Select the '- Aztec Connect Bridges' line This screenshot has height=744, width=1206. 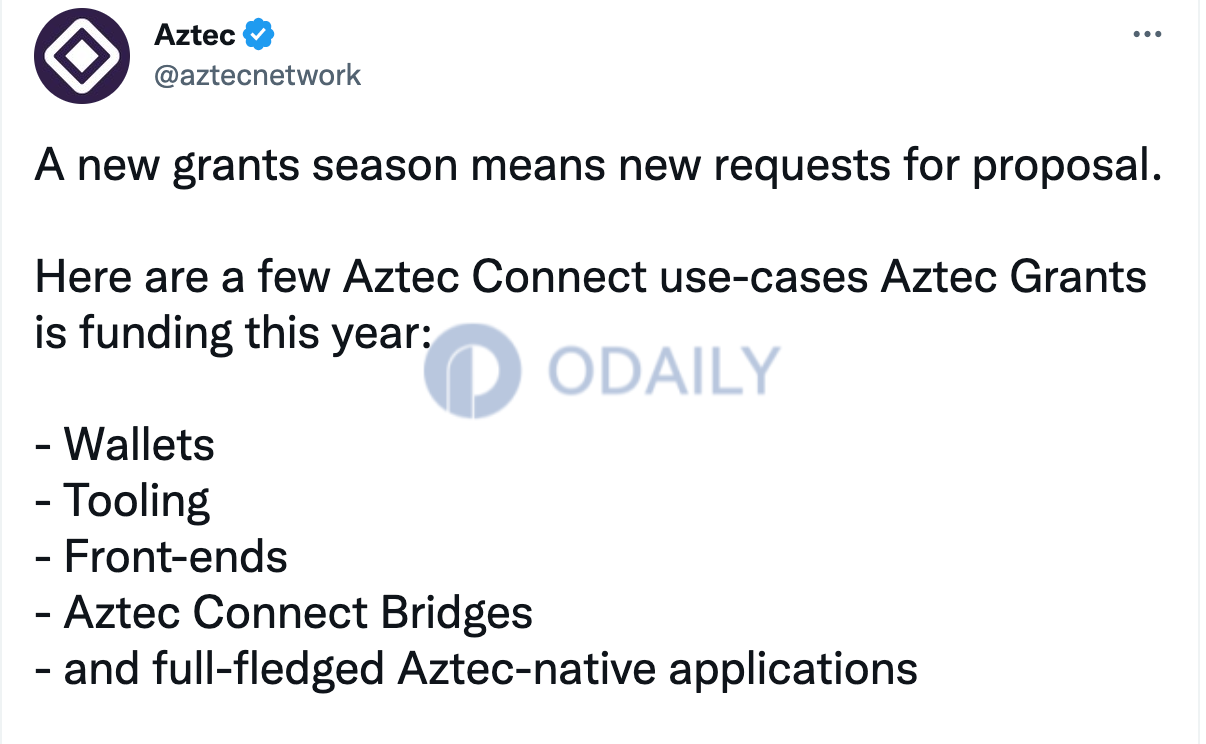284,613
